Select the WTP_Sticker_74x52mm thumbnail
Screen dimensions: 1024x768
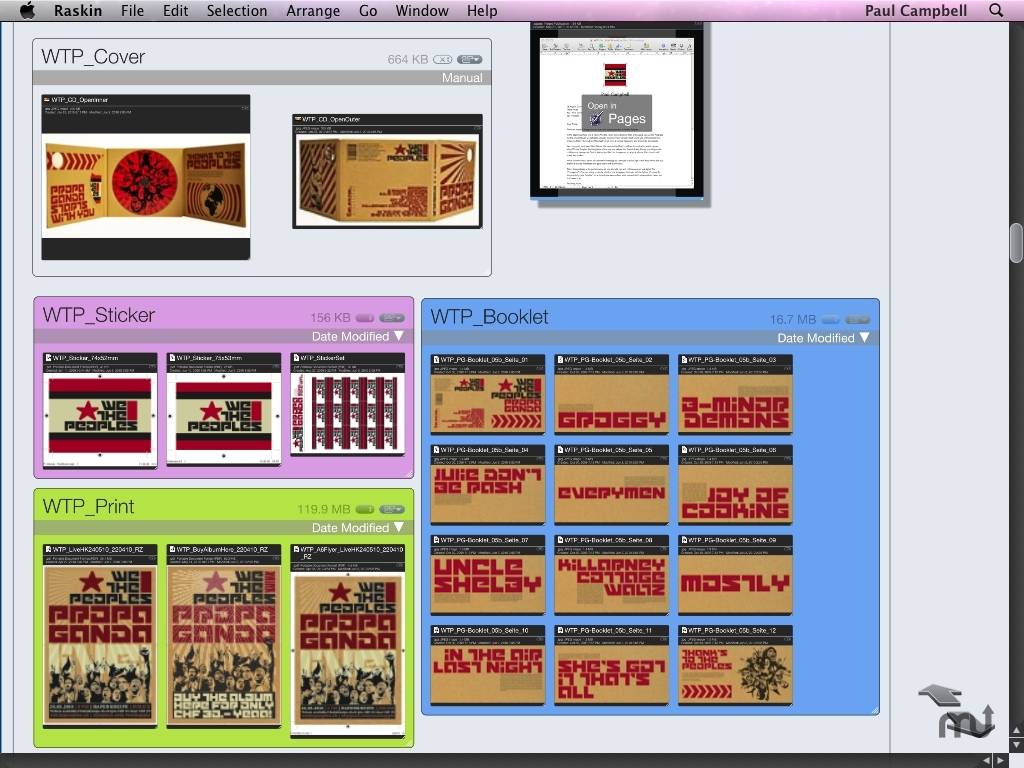point(100,410)
